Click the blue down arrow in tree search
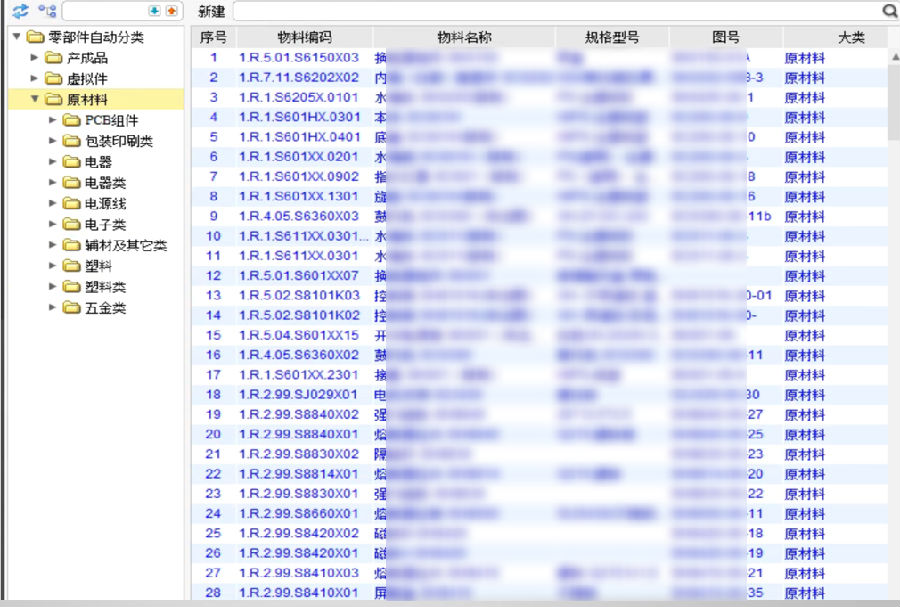The image size is (900, 607). coord(154,11)
